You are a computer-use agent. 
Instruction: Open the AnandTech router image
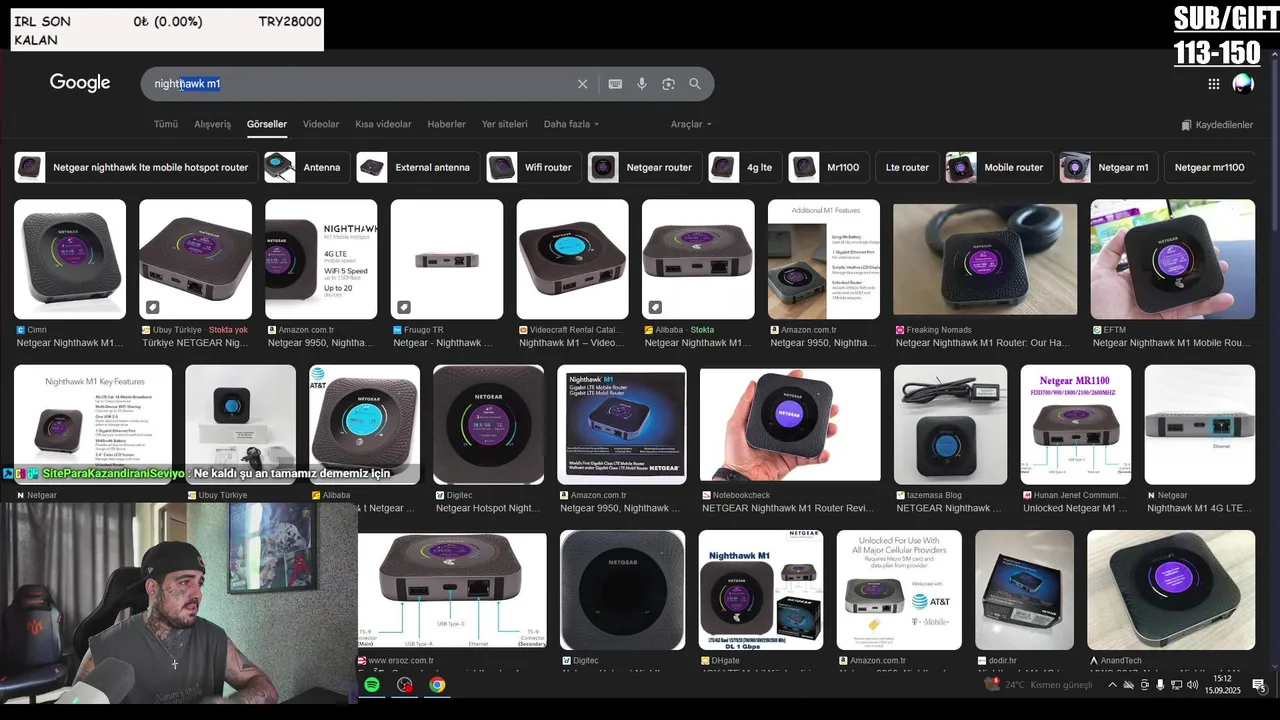(1171, 590)
